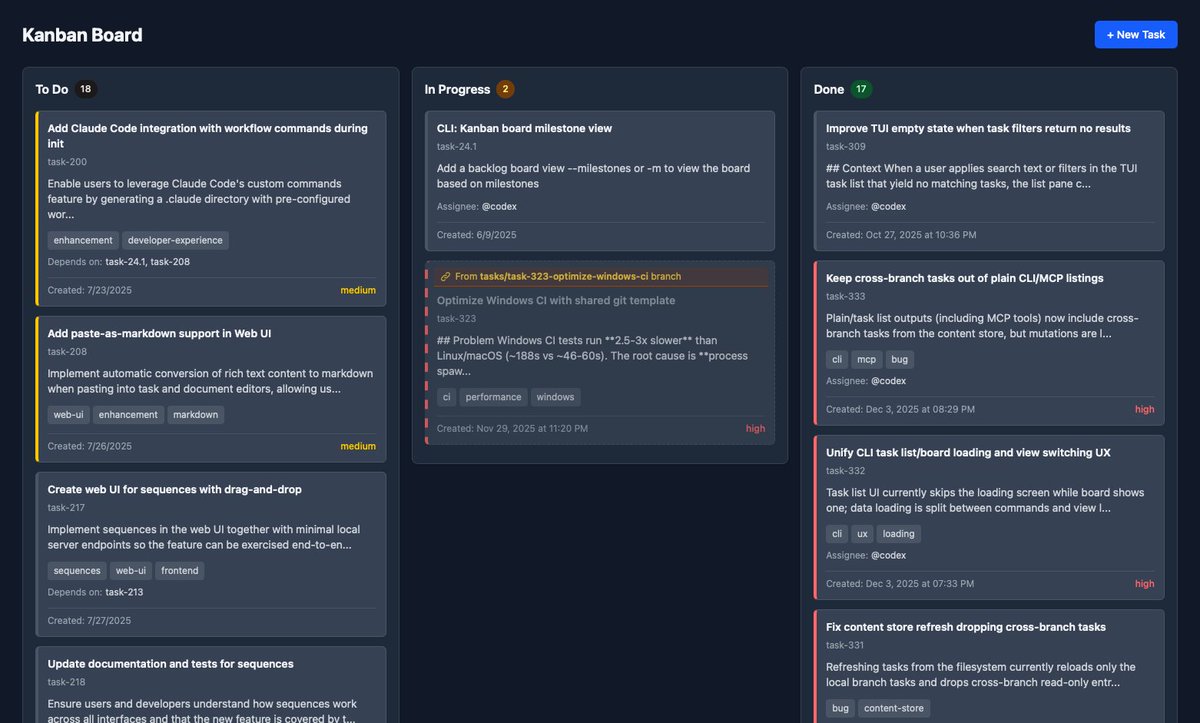
Task: Click Created: Dec 3, 2025 at 08:29 PM
Action: coord(900,409)
